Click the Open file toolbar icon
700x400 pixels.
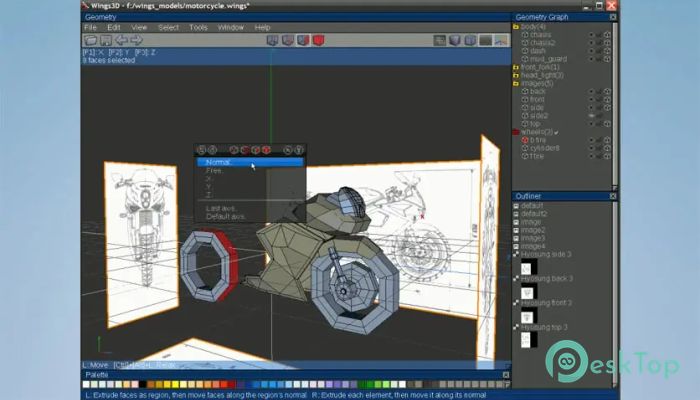click(90, 40)
